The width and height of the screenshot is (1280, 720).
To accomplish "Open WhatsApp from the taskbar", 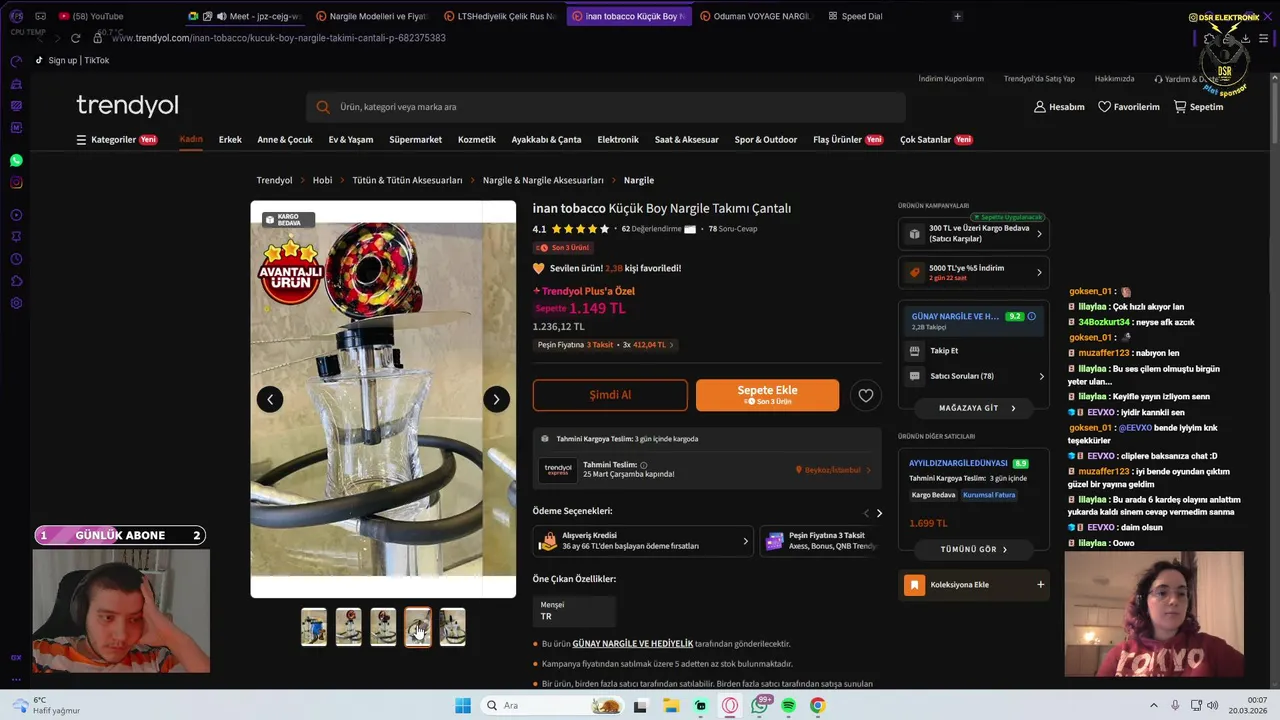I will click(x=760, y=706).
